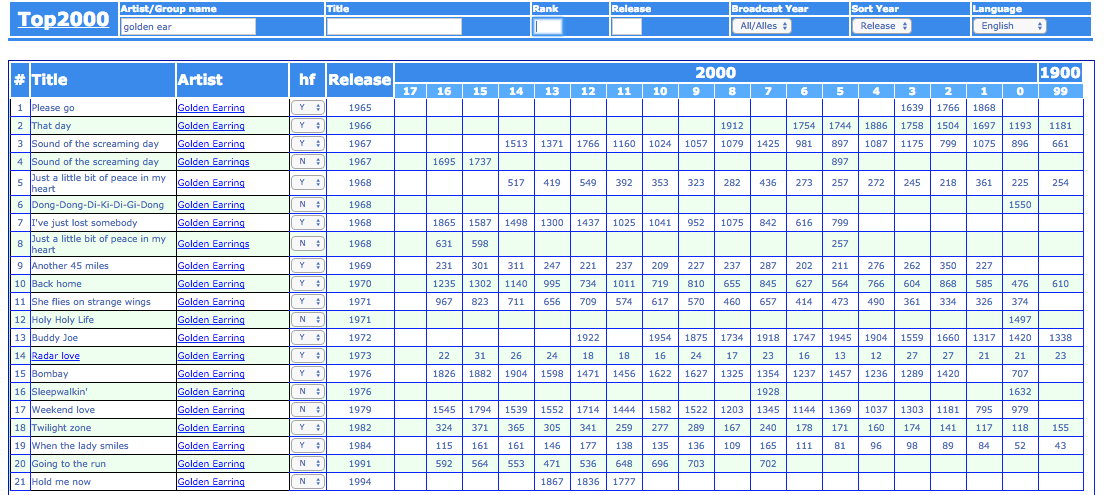Open Golden Earrings link in row 8
Screen dimensions: 1104x495
click(x=213, y=244)
